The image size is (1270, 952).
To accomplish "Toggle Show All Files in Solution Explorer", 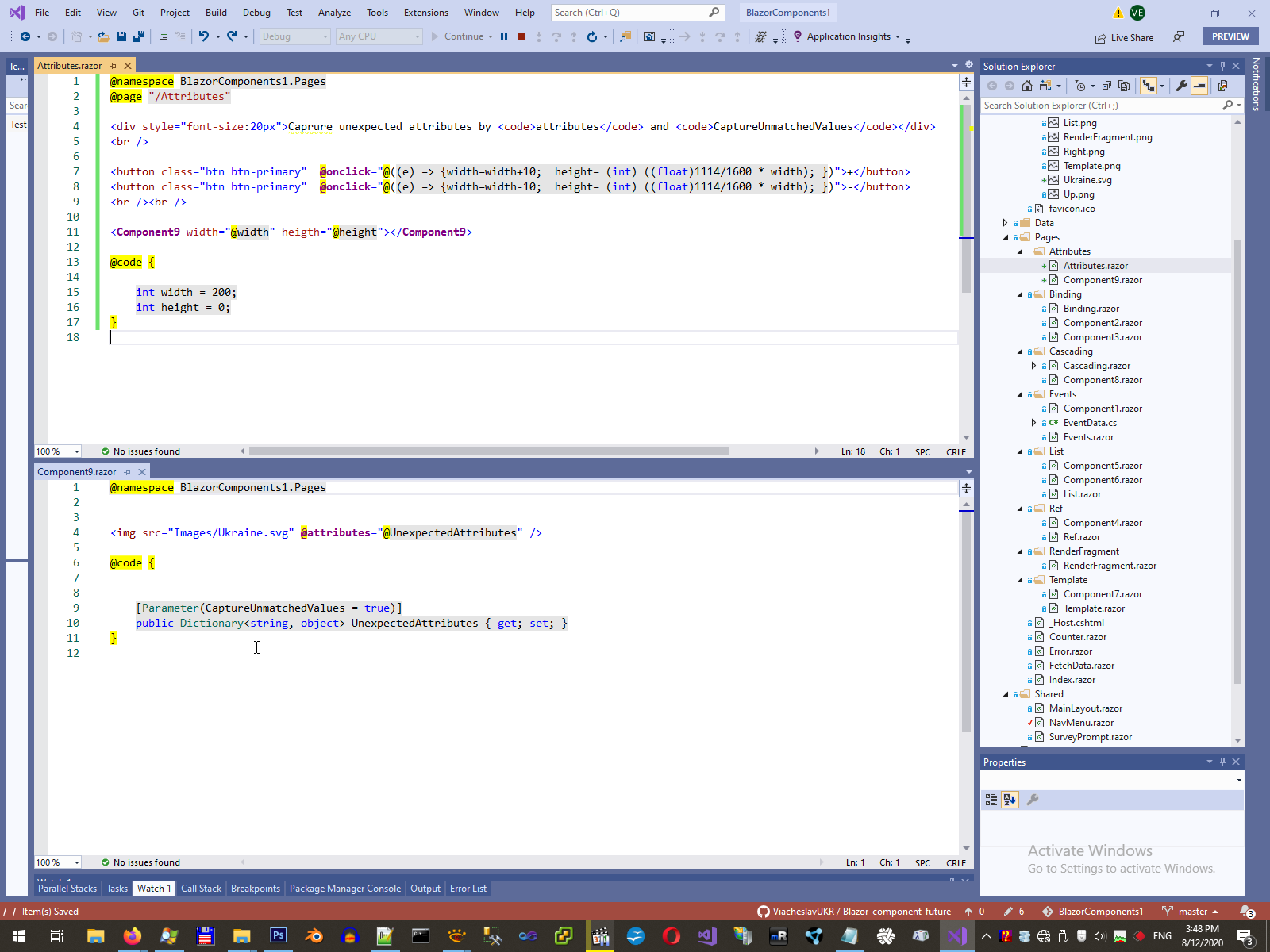I will coord(1124,86).
